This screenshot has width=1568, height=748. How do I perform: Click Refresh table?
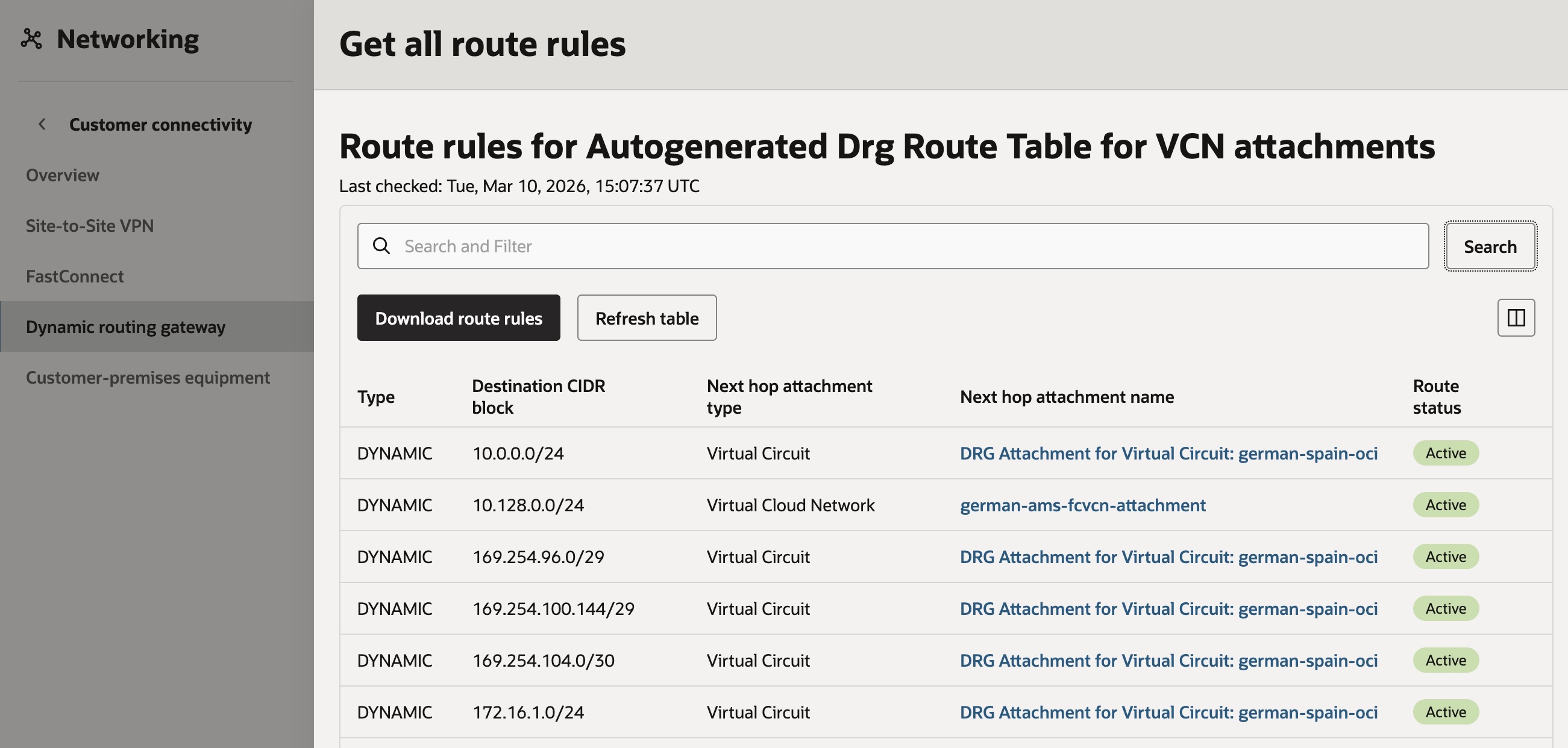(647, 317)
